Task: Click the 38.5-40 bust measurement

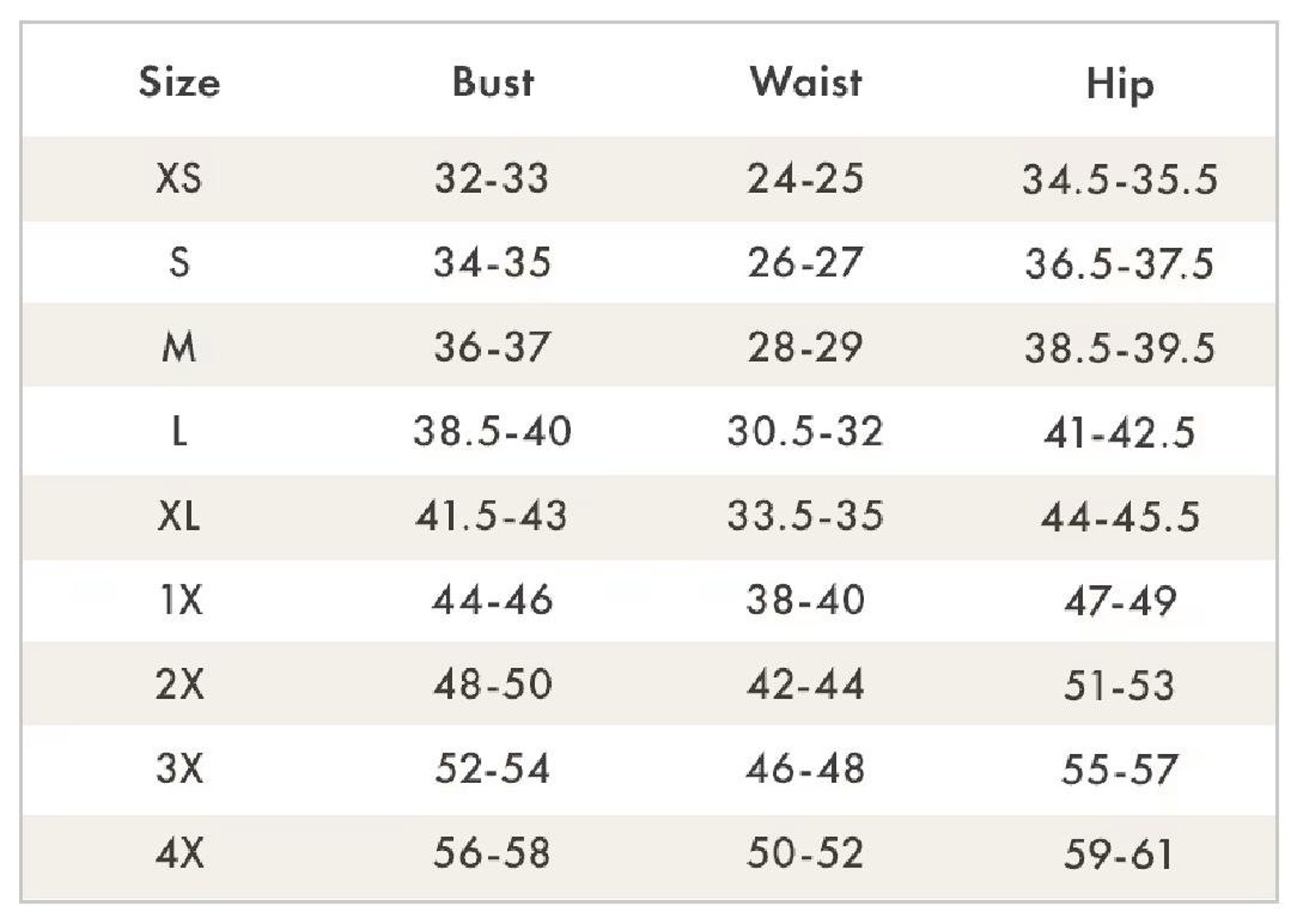Action: coord(492,432)
